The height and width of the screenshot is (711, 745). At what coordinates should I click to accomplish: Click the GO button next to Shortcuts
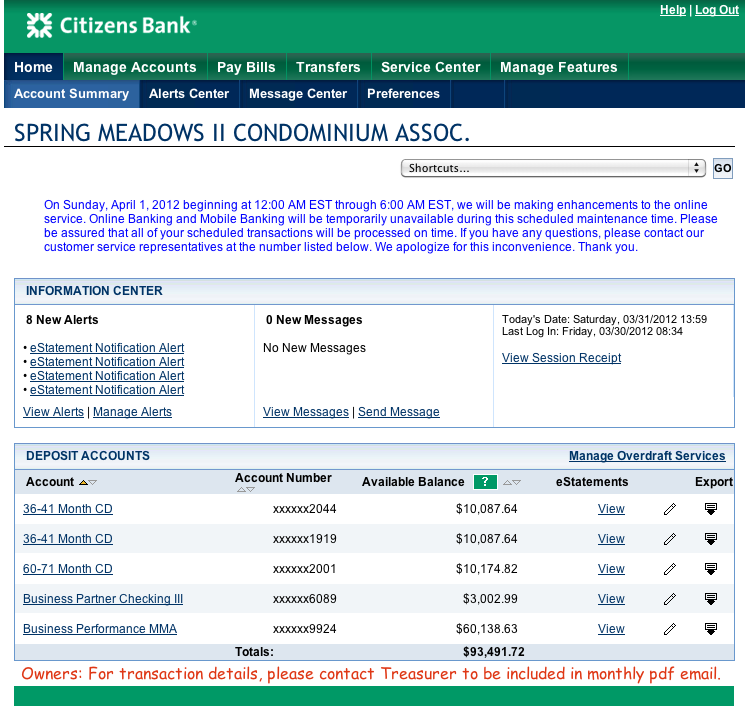[x=723, y=168]
